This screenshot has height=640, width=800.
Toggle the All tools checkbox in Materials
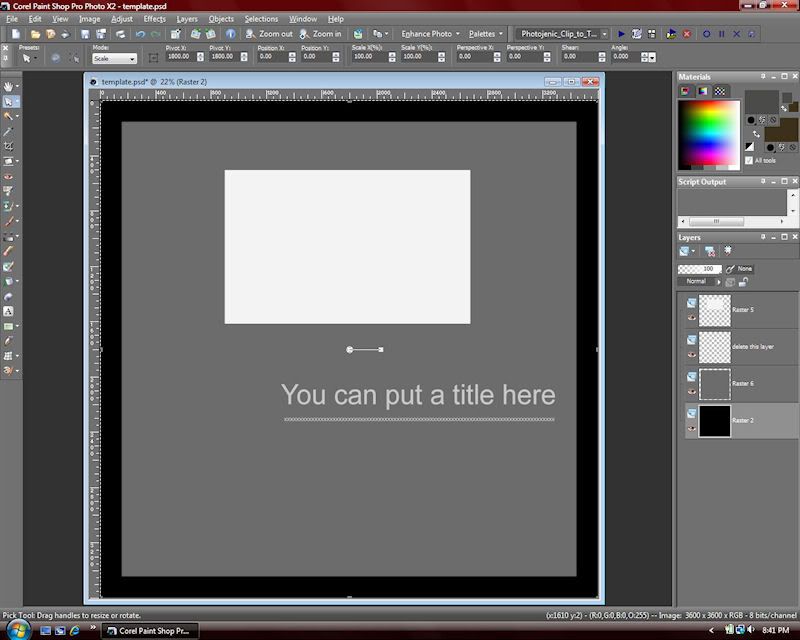coord(750,160)
